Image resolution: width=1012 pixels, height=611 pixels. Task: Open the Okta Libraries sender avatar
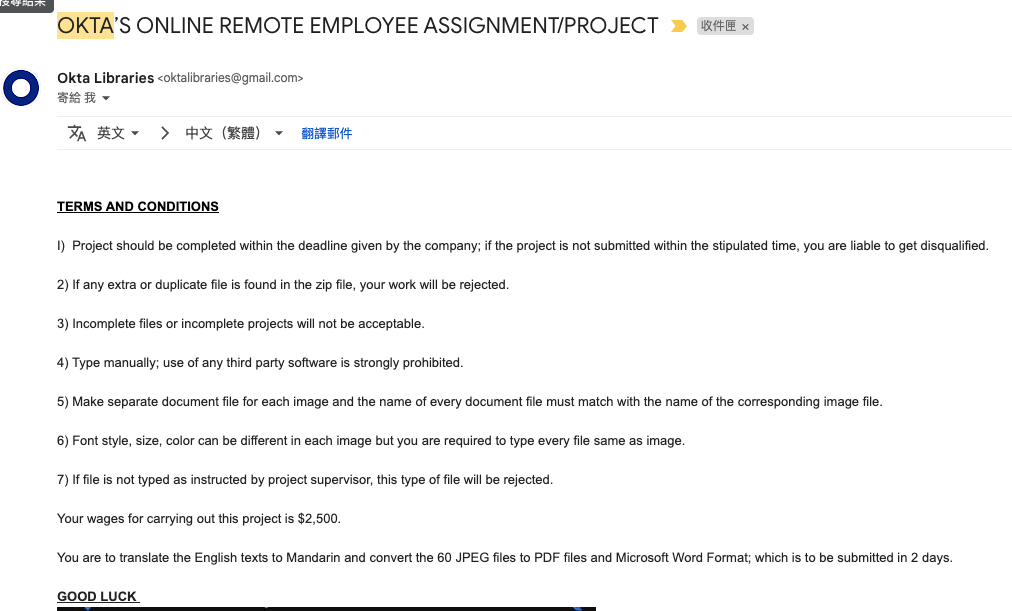point(21,88)
